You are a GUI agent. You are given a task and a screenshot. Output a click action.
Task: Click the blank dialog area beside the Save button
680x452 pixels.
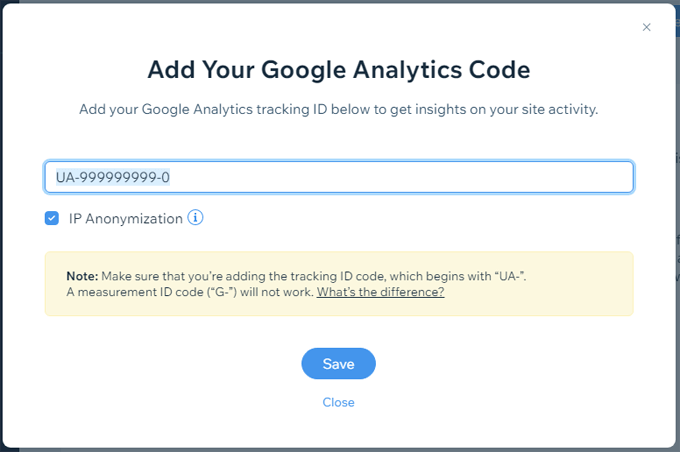500,364
